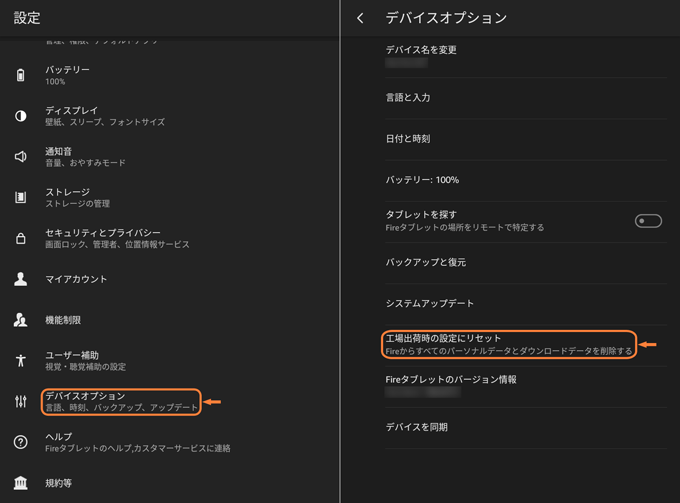Tap 音量、おやすみモード subtitle

coord(85,163)
